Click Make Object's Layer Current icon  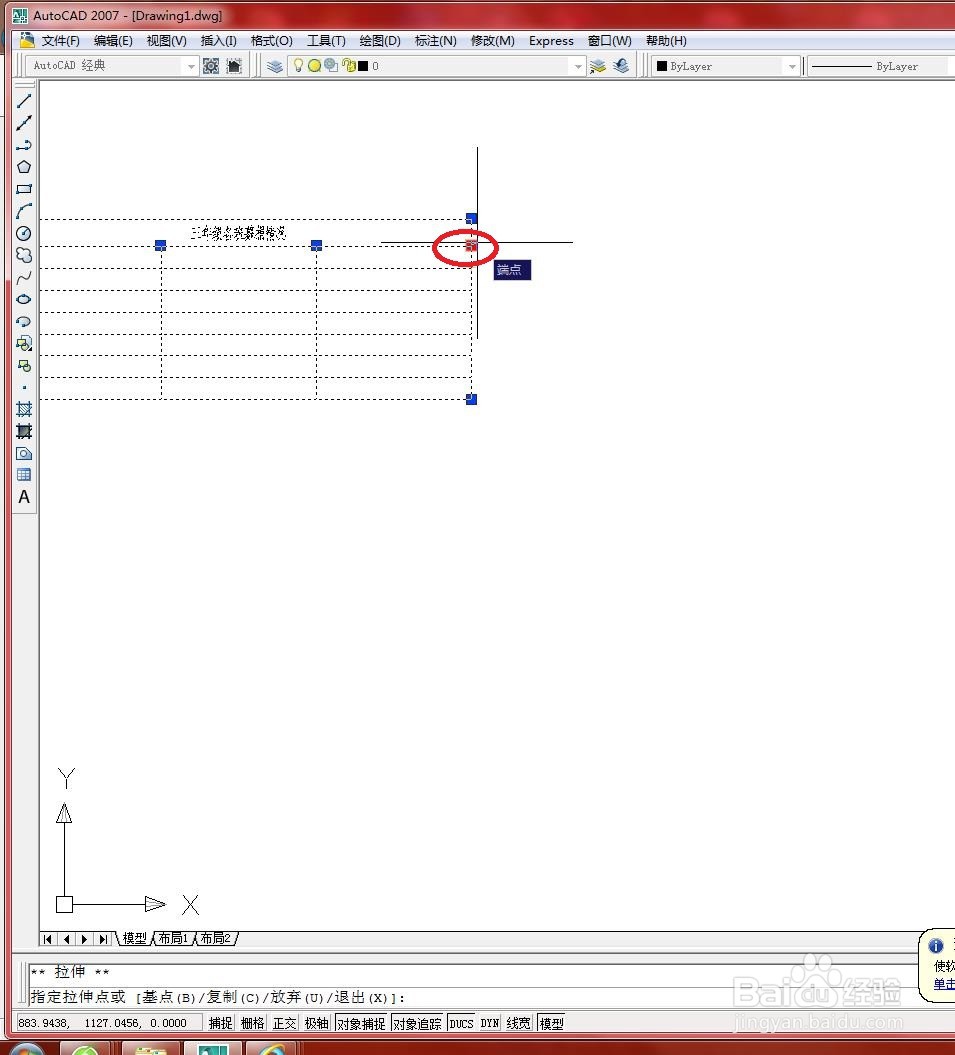598,66
